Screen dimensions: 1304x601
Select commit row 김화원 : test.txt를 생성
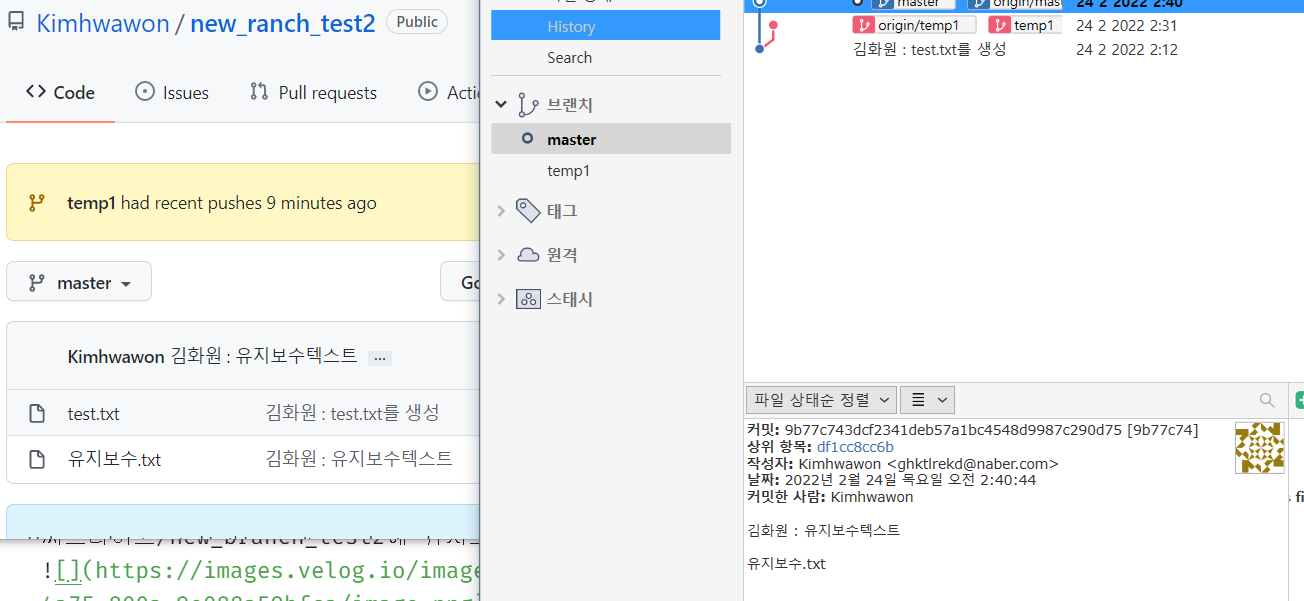point(1024,49)
